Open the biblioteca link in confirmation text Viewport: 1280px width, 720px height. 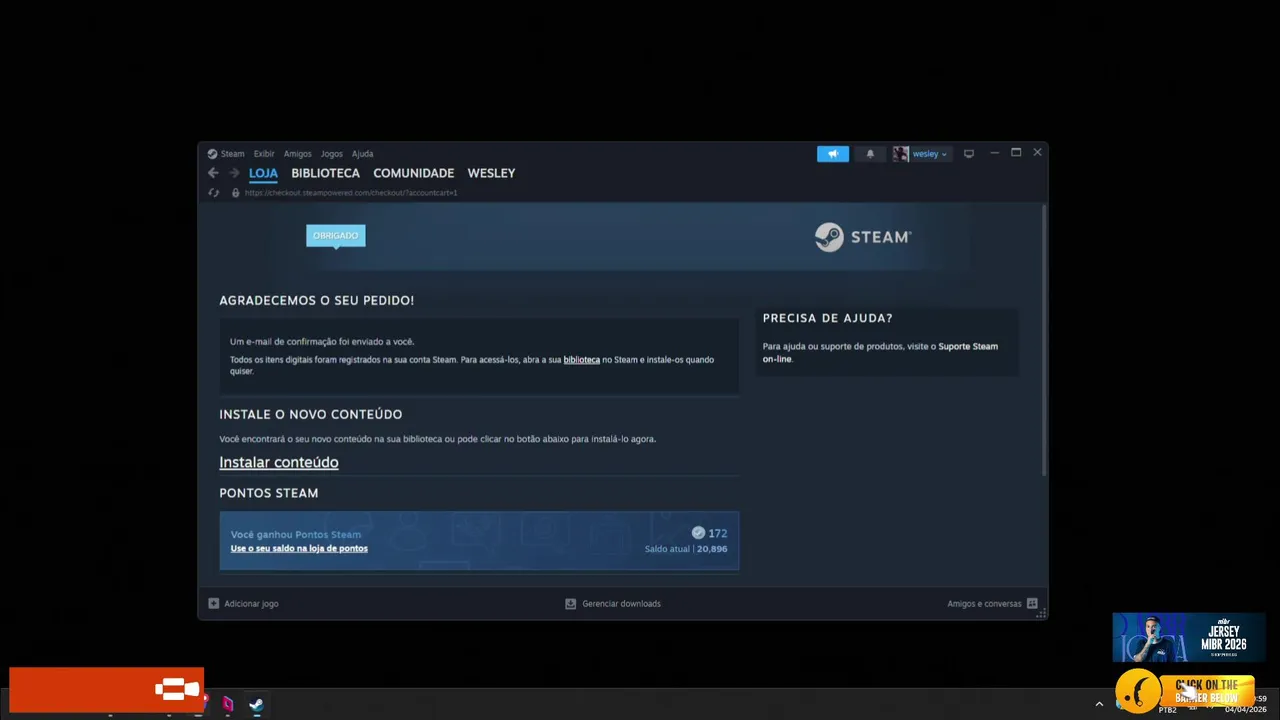click(581, 360)
